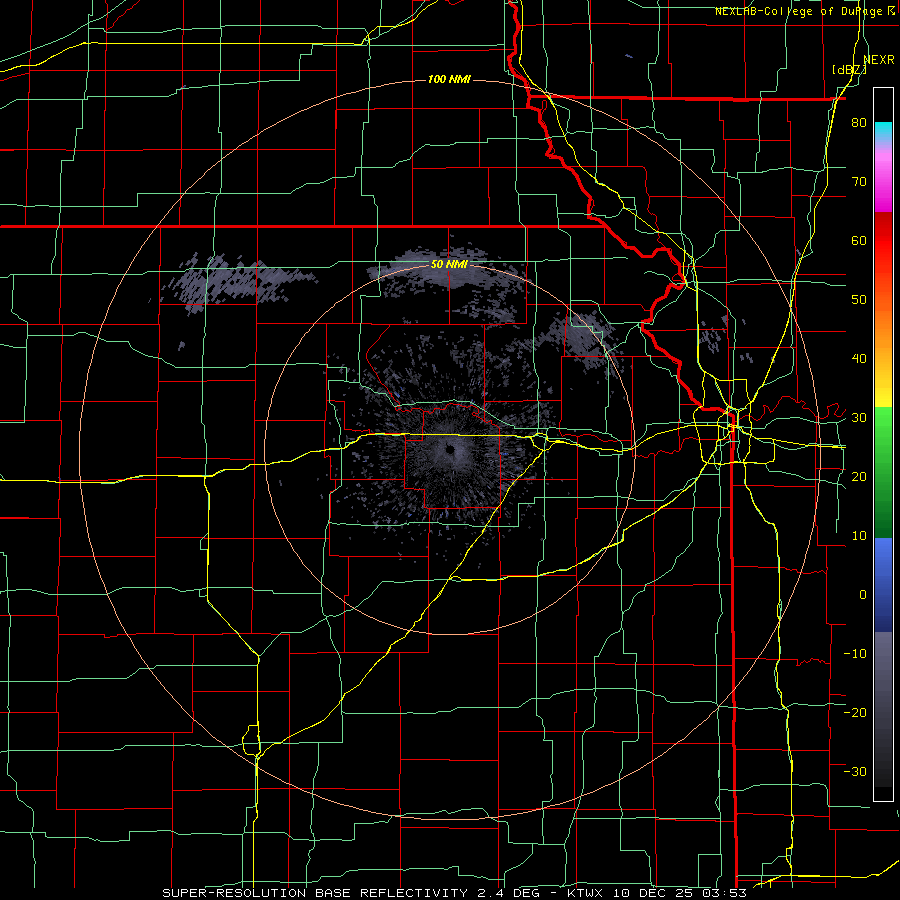
Task: Click the 20 value on the dBZ scale
Action: coord(859,476)
